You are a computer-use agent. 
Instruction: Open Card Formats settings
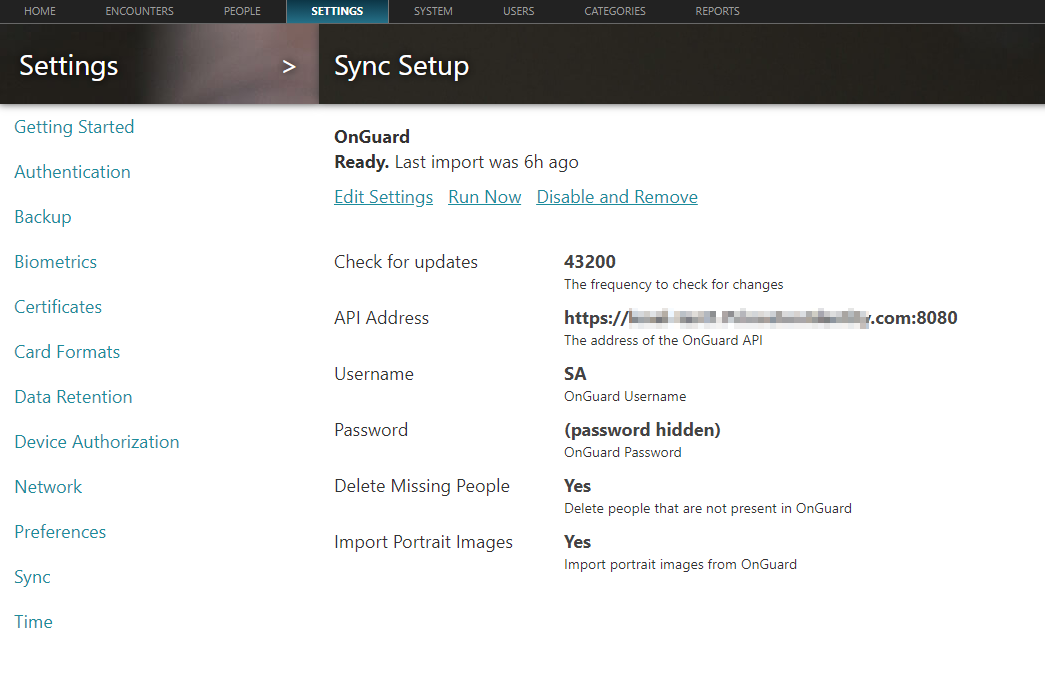(x=67, y=352)
